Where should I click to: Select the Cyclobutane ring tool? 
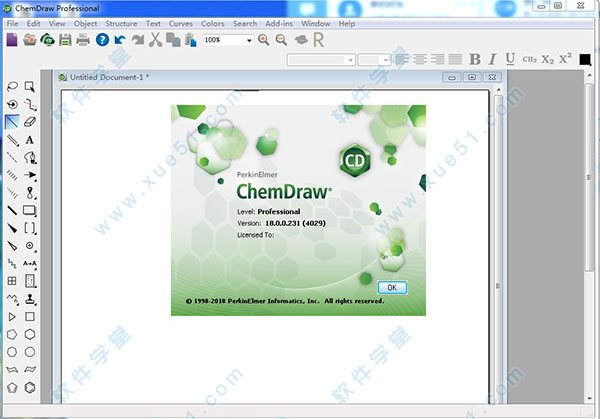(x=30, y=316)
